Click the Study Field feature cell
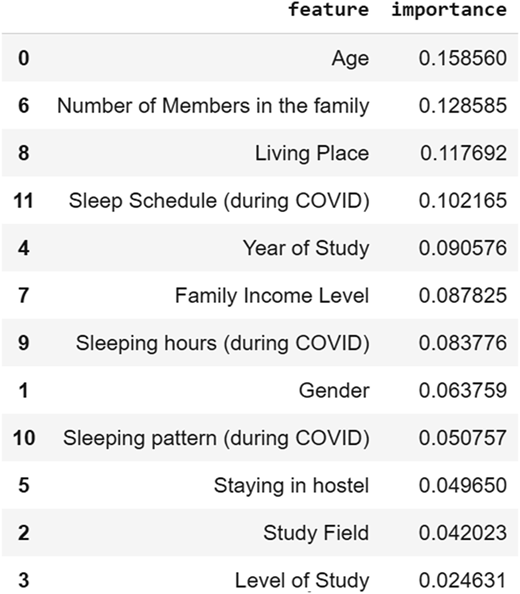Screen dimensions: 520x594 tap(316, 533)
